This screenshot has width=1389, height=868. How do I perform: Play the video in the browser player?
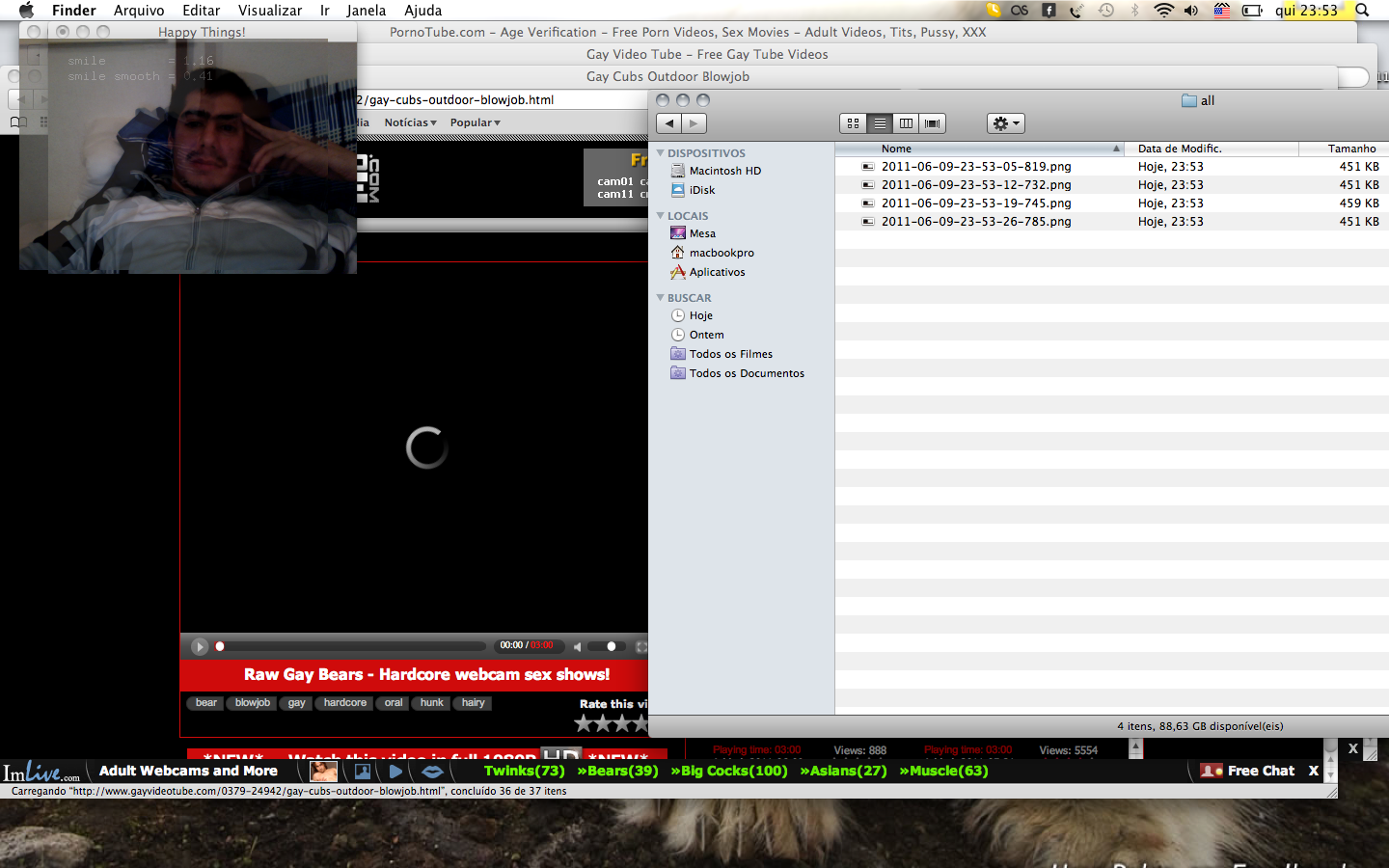200,646
